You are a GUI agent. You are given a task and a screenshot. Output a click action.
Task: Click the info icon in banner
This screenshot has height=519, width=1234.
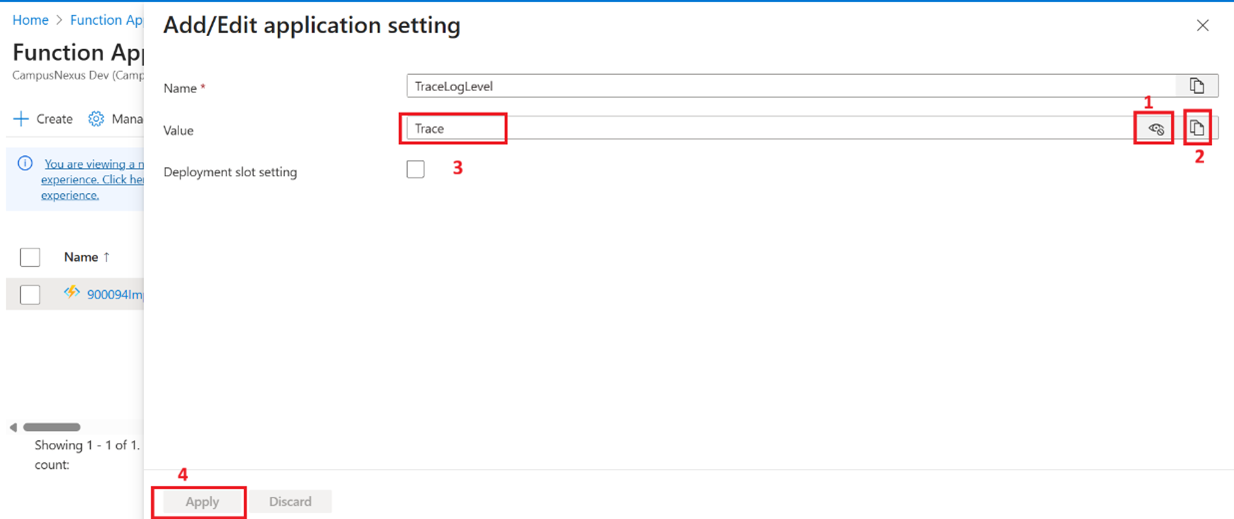pyautogui.click(x=25, y=163)
